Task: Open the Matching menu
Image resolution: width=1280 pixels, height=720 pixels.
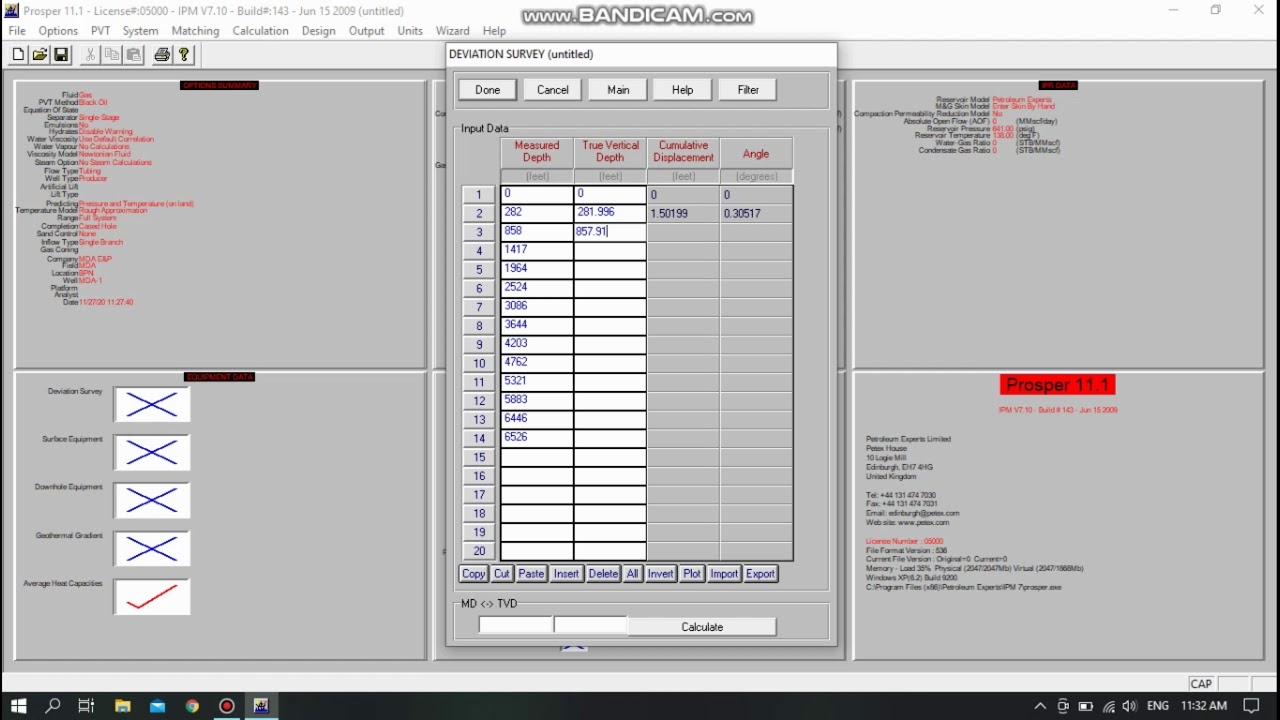Action: pyautogui.click(x=195, y=31)
